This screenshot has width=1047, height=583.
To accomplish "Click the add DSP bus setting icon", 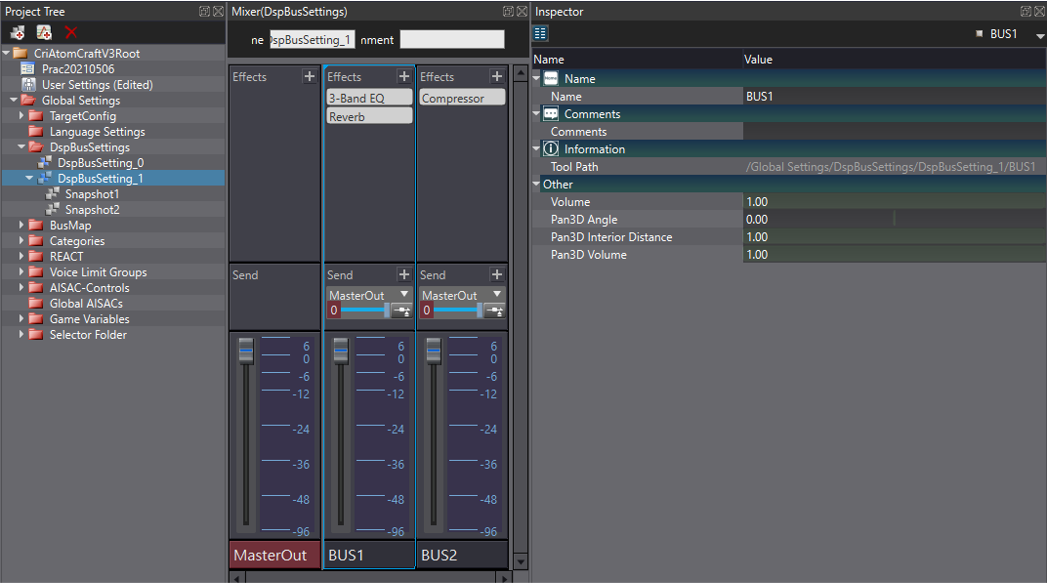I will click(16, 32).
